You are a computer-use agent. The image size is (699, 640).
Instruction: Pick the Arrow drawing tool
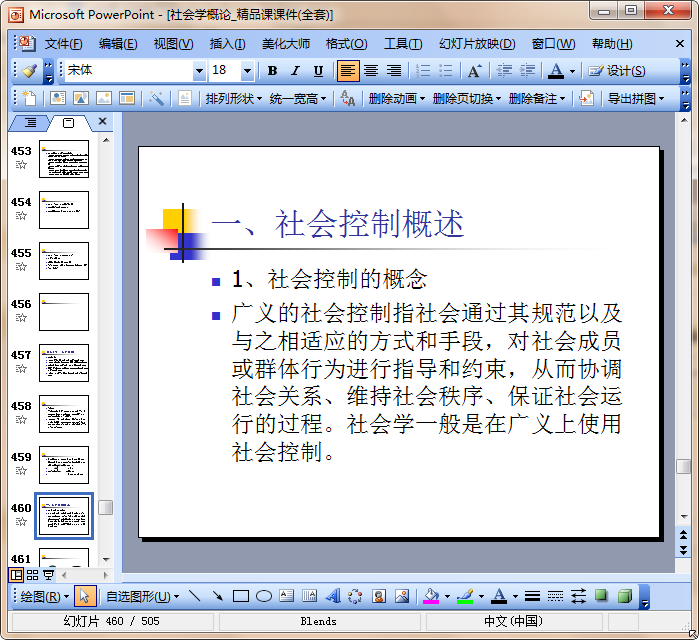tap(217, 596)
